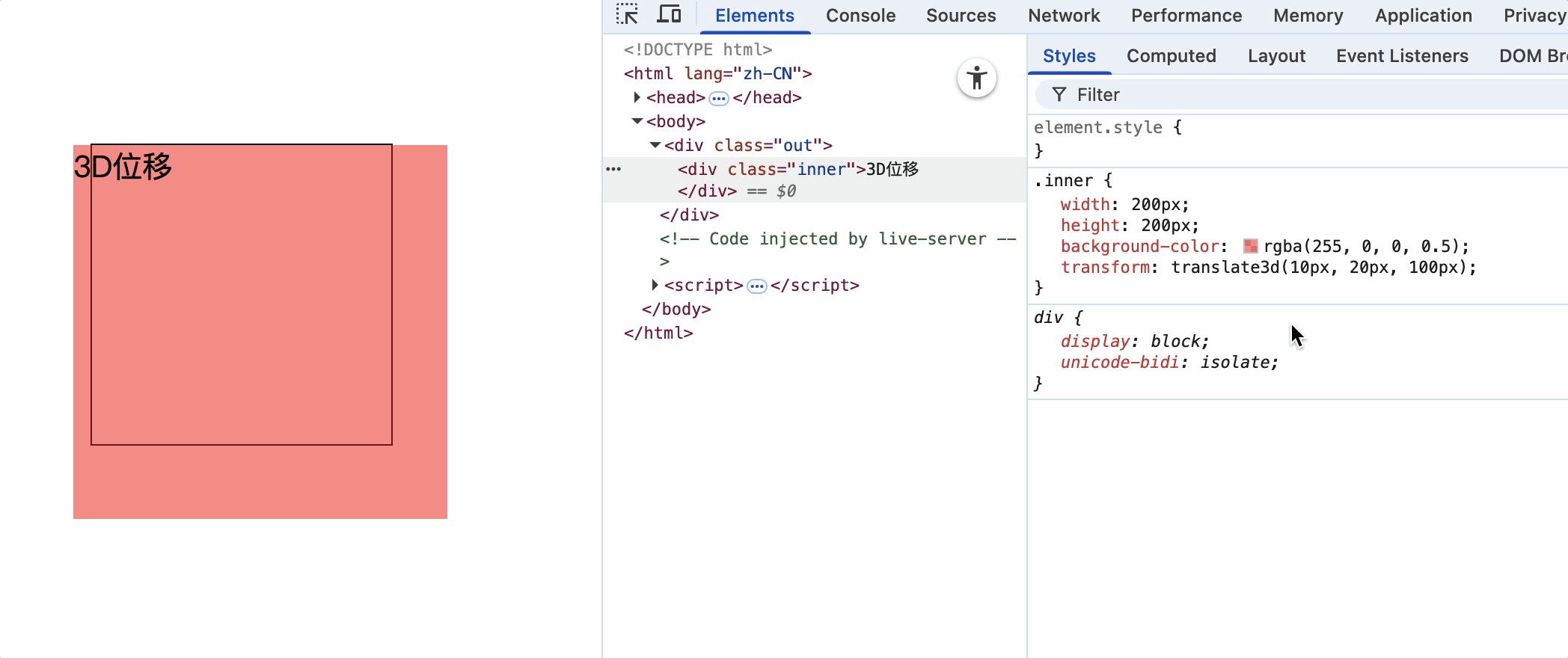Switch to the Console tab
Image resolution: width=1568 pixels, height=658 pixels.
[860, 16]
